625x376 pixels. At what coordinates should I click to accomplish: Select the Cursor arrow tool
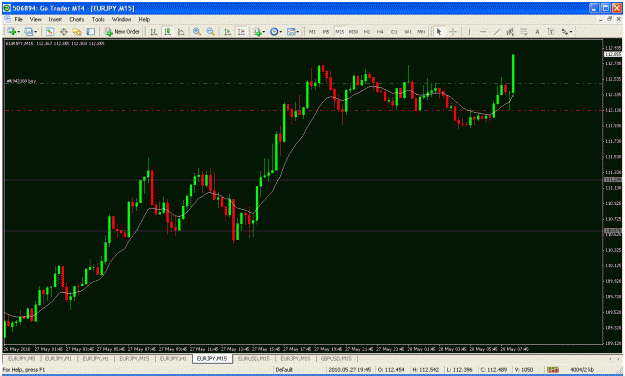[x=439, y=31]
